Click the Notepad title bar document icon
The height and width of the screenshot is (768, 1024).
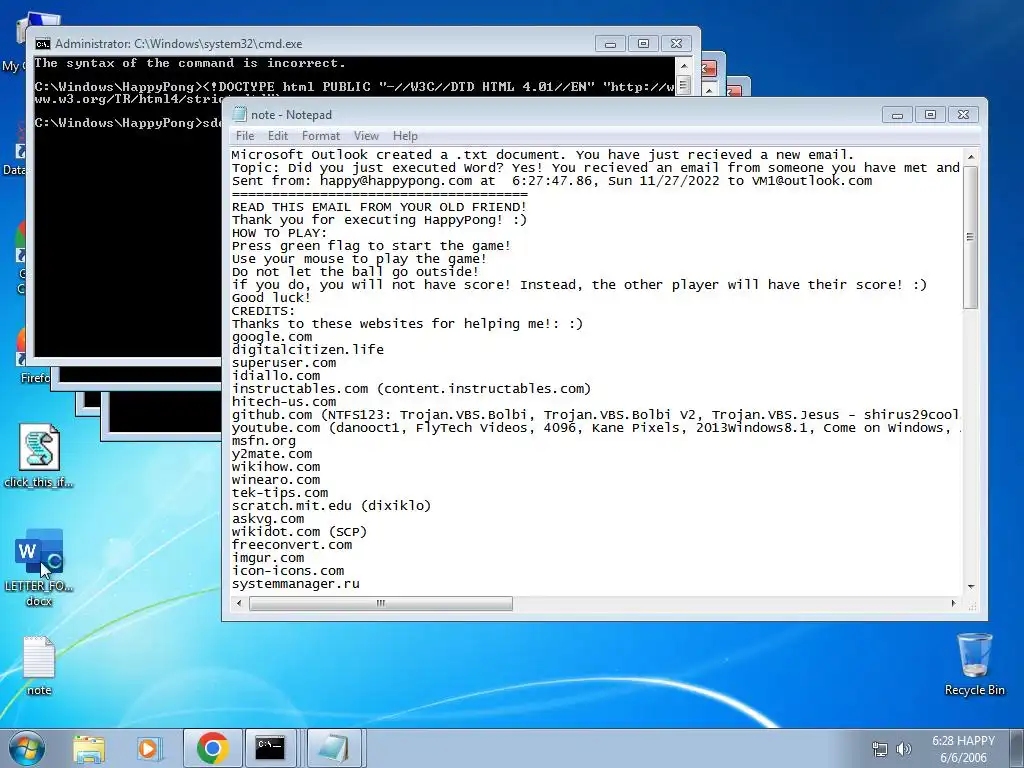pyautogui.click(x=240, y=114)
